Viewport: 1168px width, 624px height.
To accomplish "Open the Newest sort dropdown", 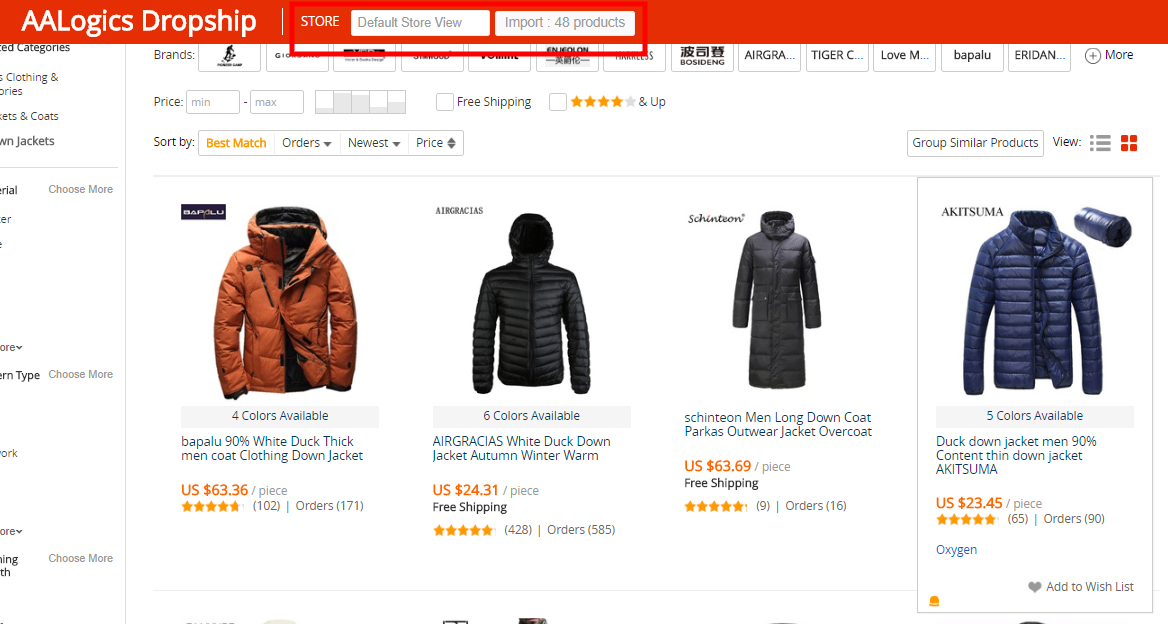I will 374,143.
